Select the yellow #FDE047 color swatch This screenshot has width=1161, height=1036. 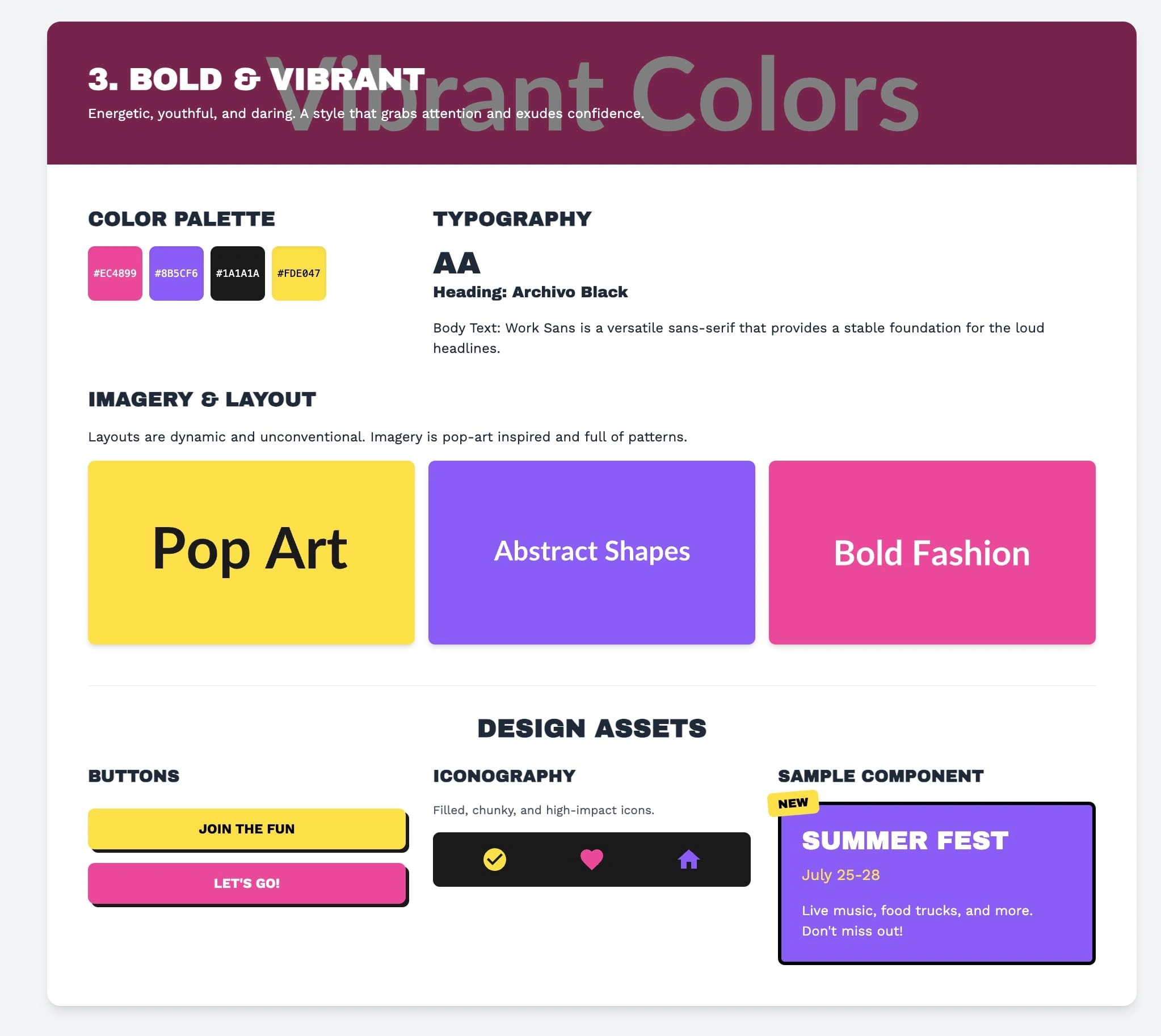(298, 273)
